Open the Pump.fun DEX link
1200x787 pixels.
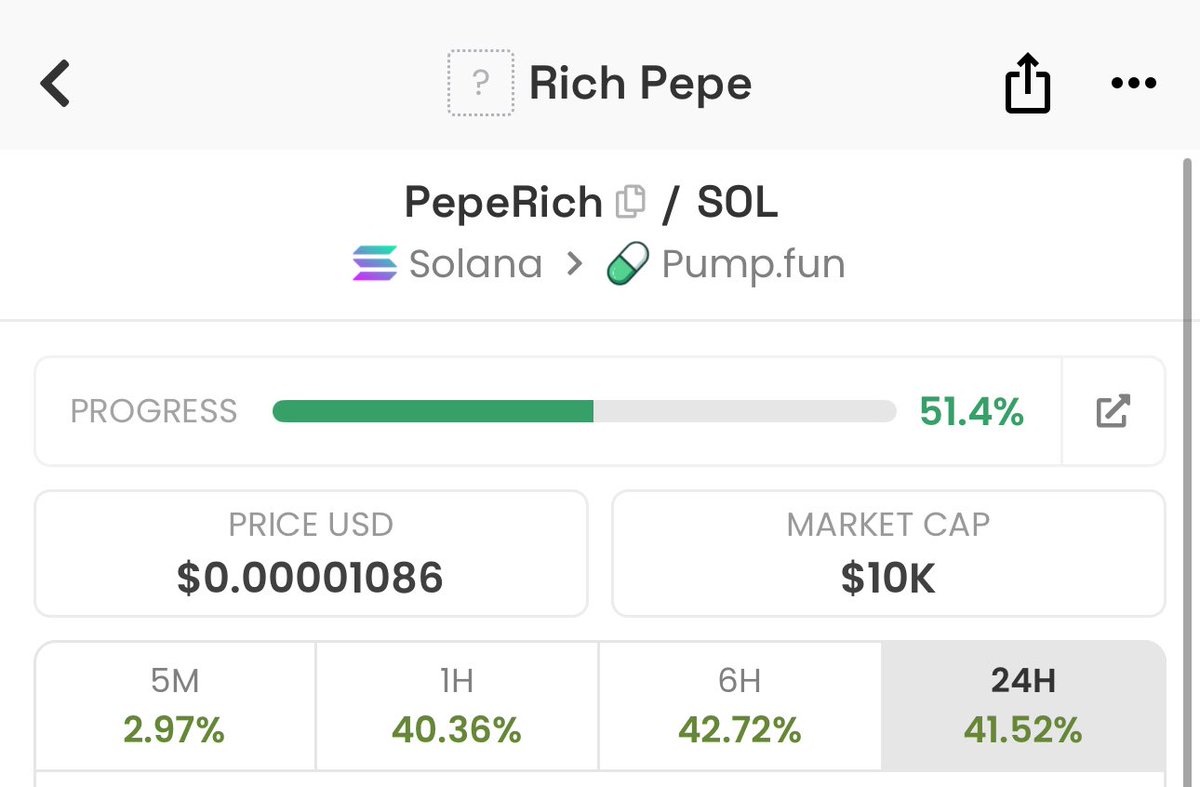753,265
